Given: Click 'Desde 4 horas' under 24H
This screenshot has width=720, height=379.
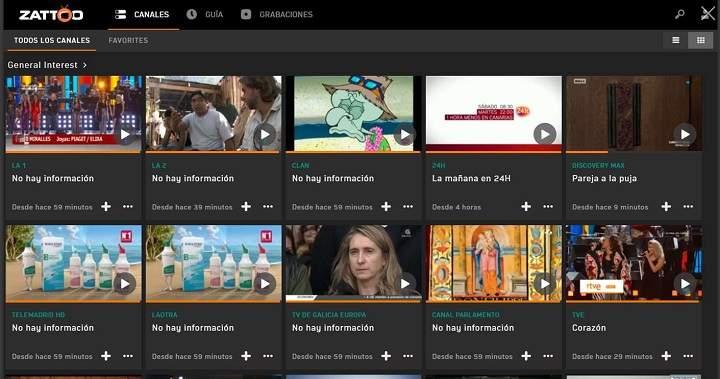Looking at the screenshot, I should (456, 207).
